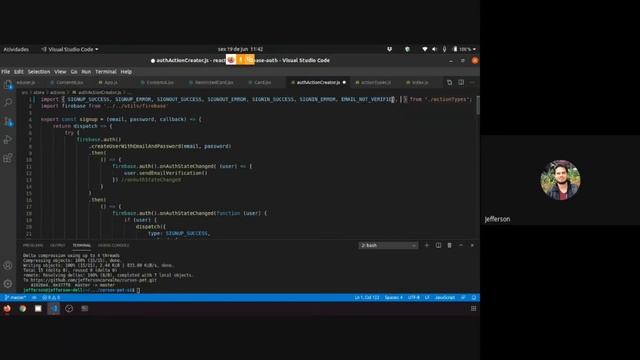Open the Source Control view
640x360 pixels.
(x=8, y=121)
